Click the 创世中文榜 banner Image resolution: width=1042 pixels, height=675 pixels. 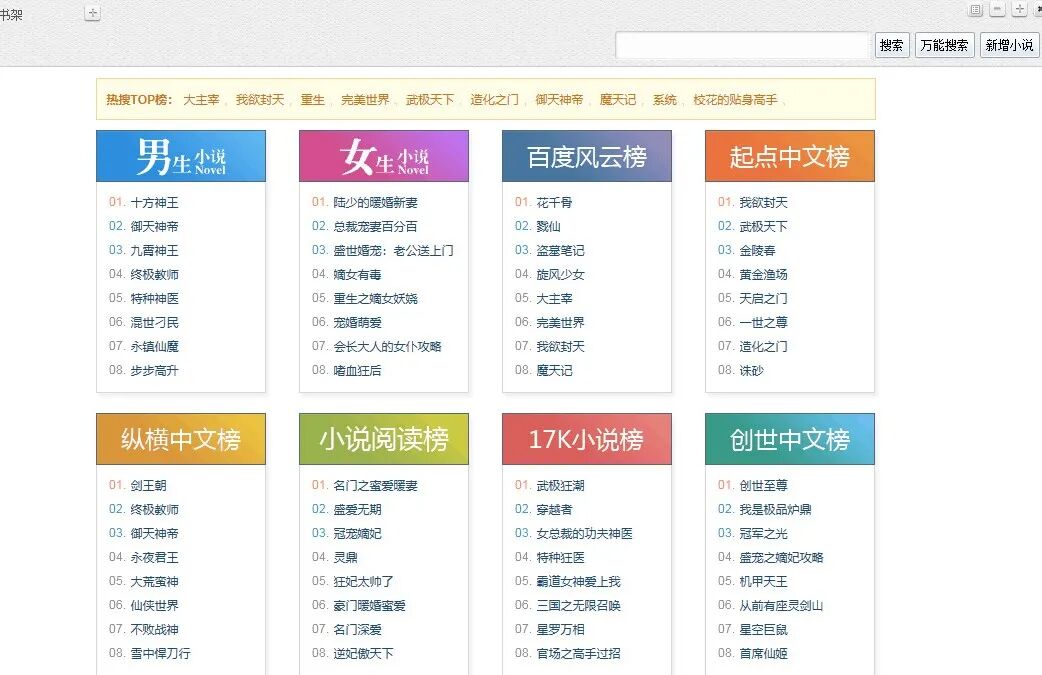coord(789,439)
